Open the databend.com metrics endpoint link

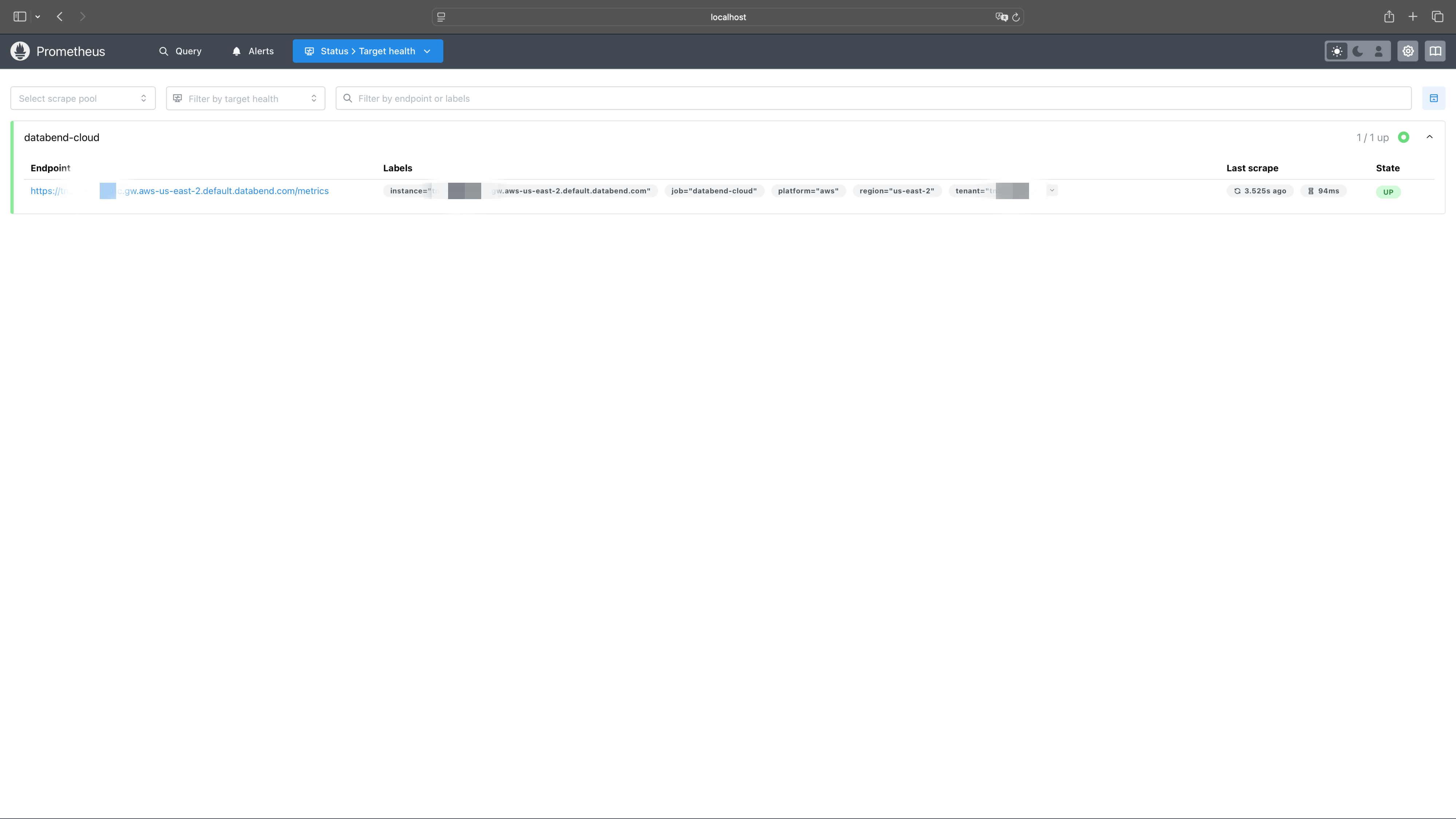[x=180, y=191]
